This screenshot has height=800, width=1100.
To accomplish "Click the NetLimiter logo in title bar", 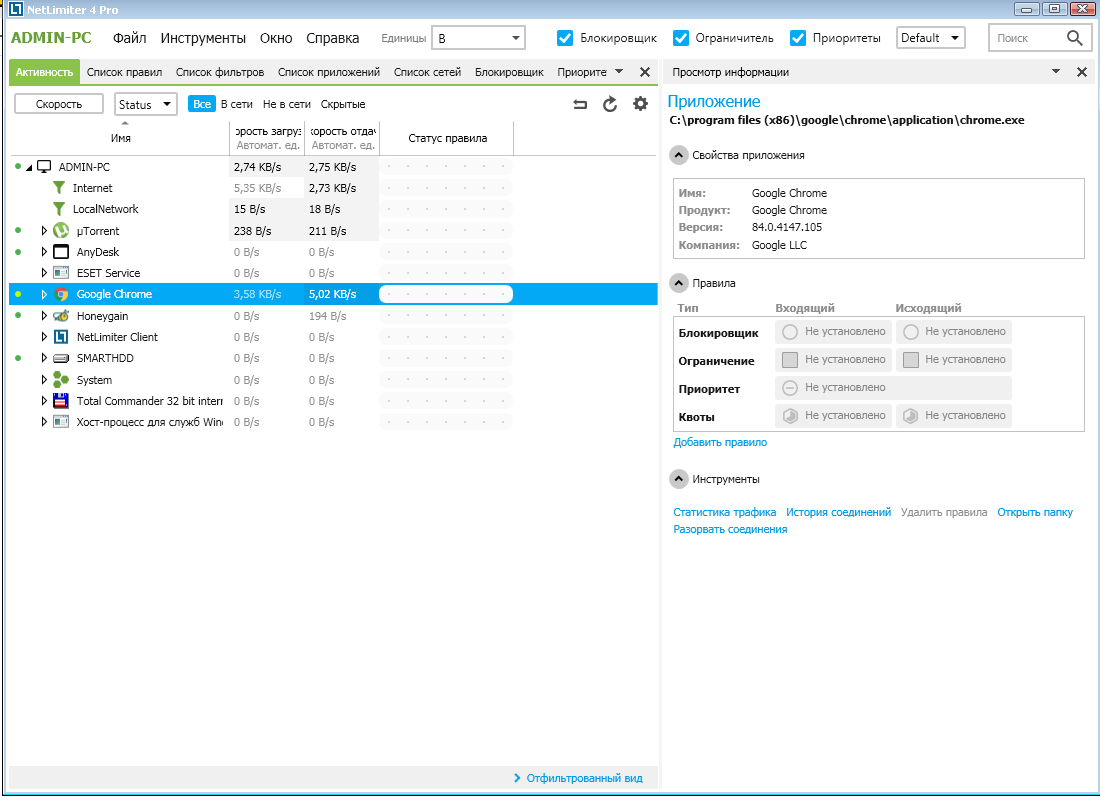I will 15,9.
